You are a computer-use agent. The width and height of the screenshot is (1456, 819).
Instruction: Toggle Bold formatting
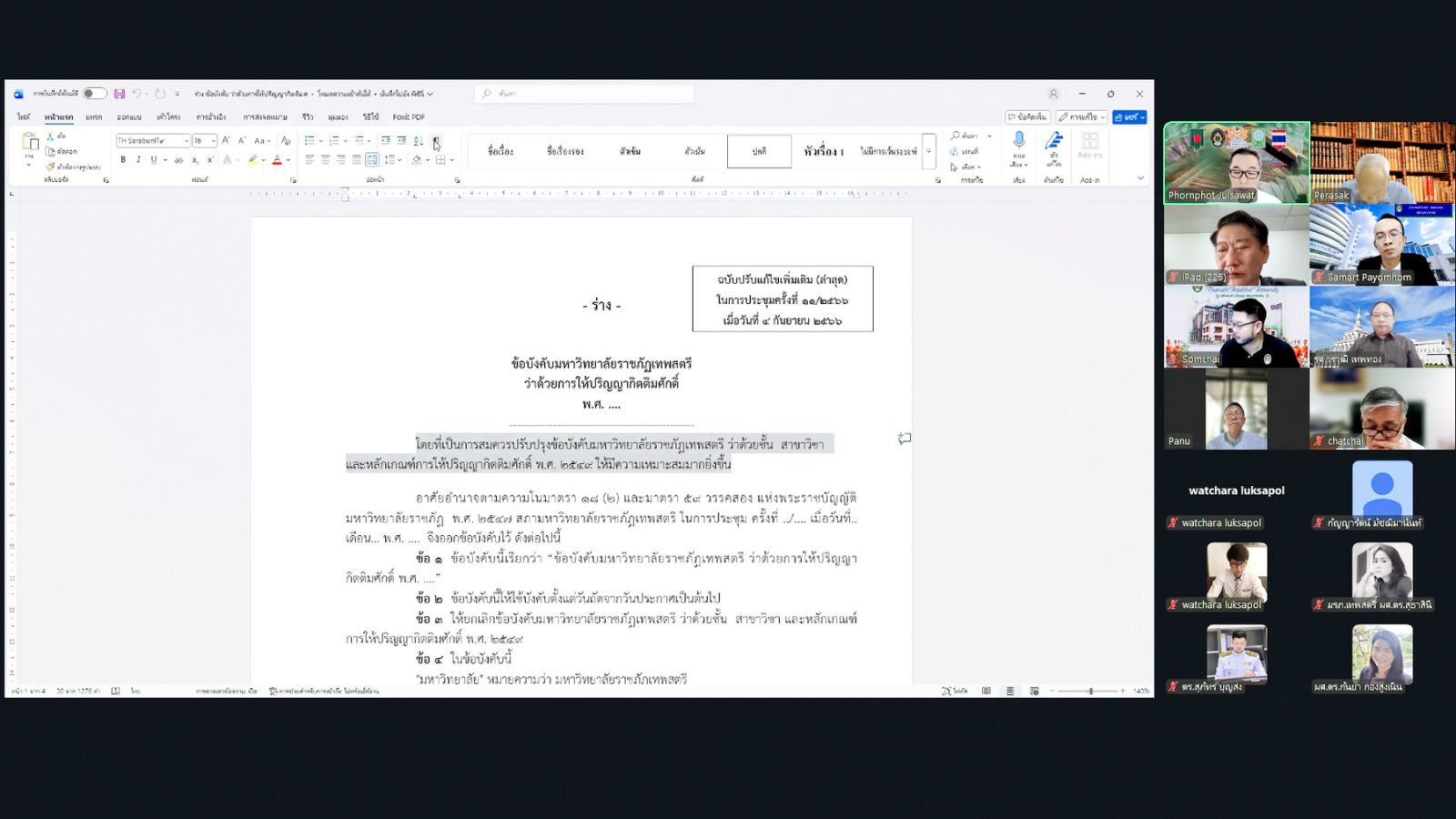coord(123,160)
